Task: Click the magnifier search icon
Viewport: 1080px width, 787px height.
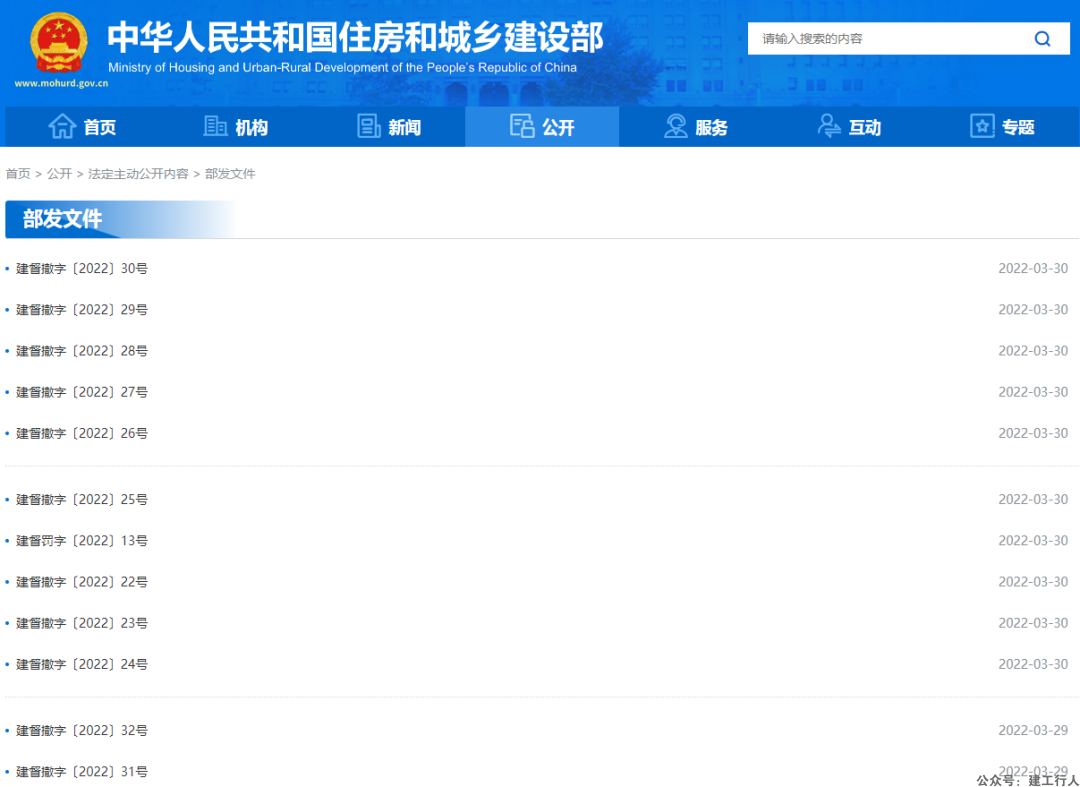Action: (x=1042, y=39)
